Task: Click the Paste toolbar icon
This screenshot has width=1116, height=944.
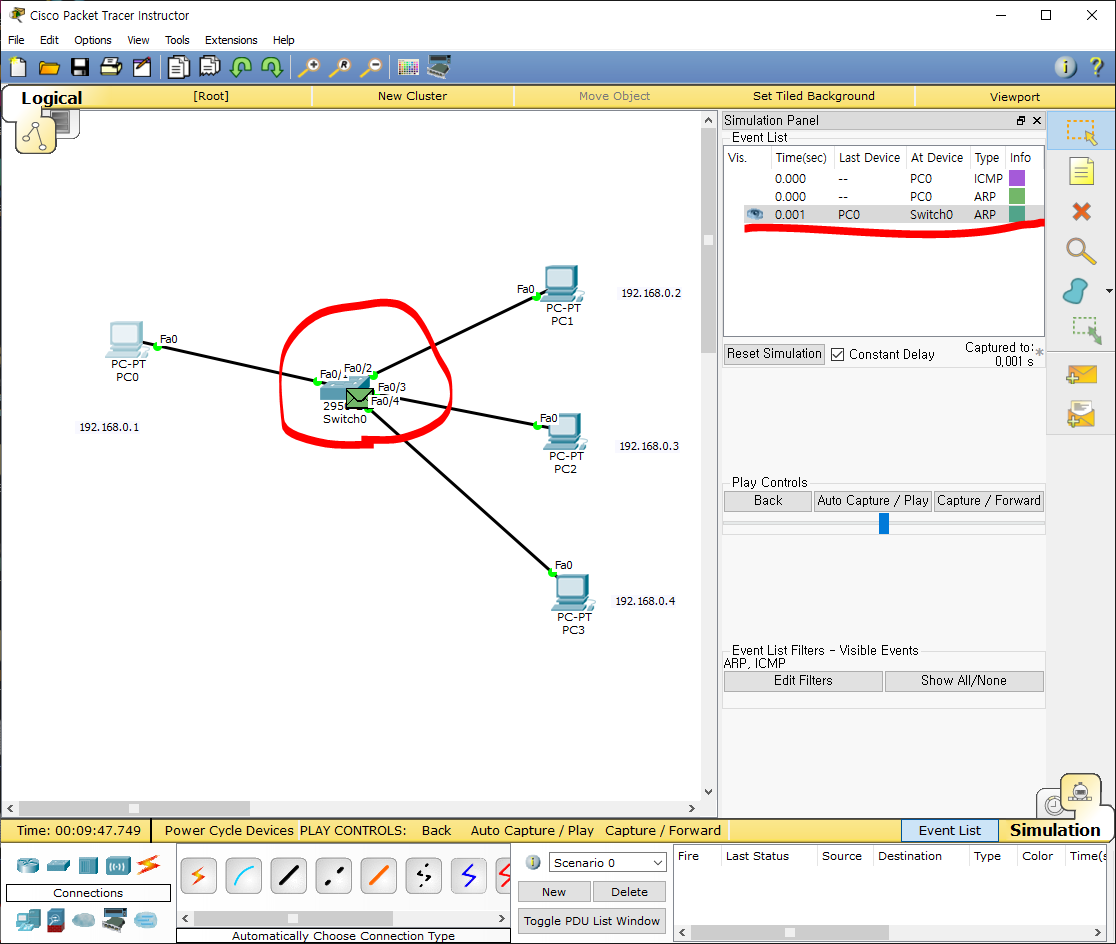Action: click(x=210, y=68)
